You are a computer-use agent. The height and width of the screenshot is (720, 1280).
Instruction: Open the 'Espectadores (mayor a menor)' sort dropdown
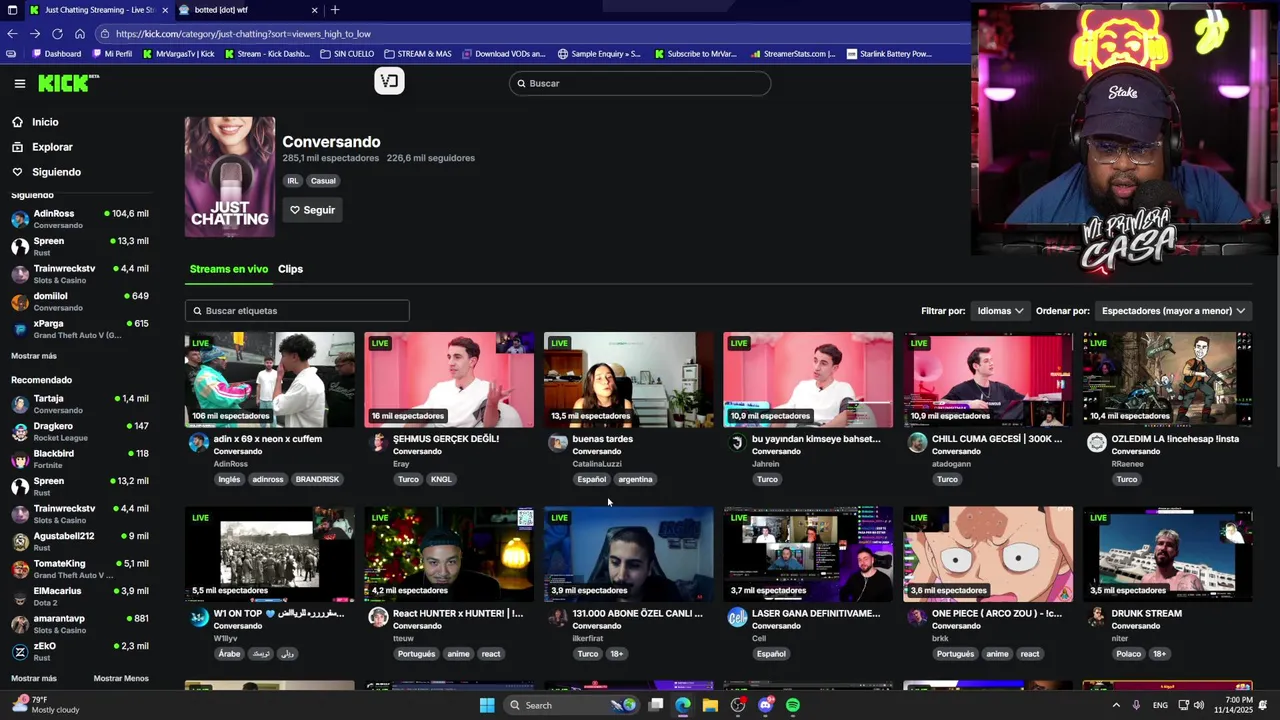coord(1173,311)
